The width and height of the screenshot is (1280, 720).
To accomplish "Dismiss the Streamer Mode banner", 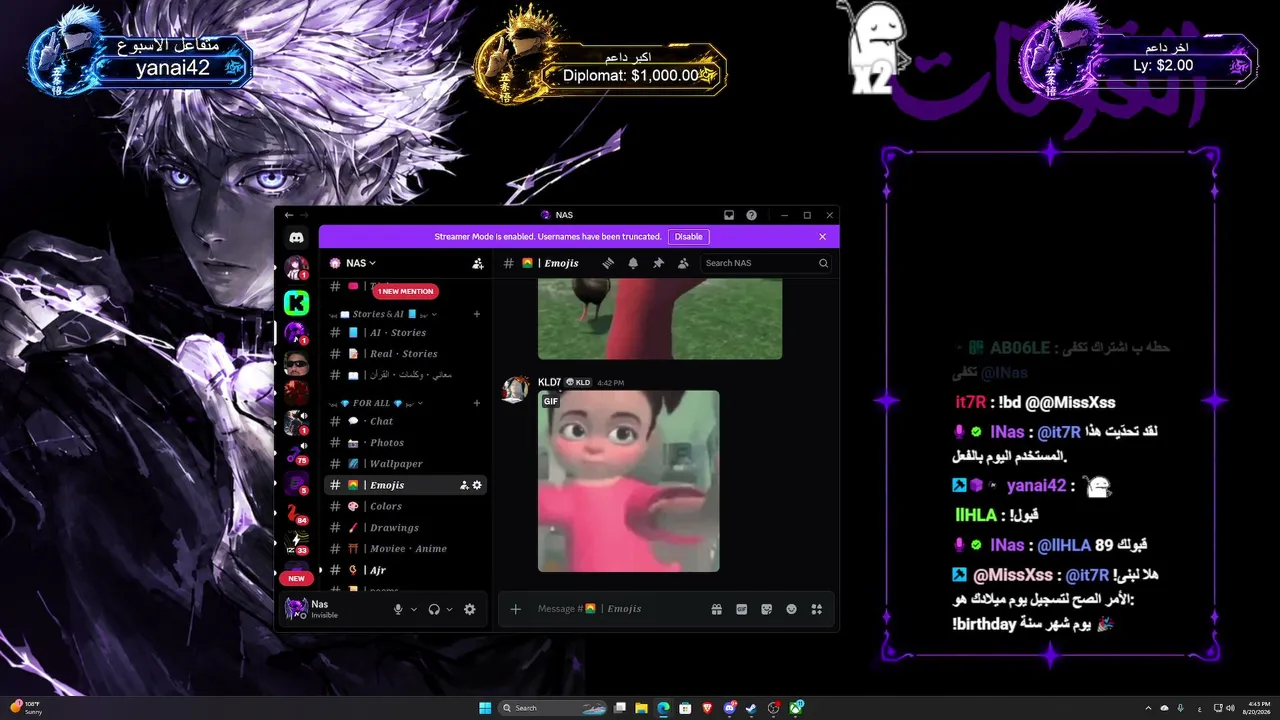I will coord(823,237).
